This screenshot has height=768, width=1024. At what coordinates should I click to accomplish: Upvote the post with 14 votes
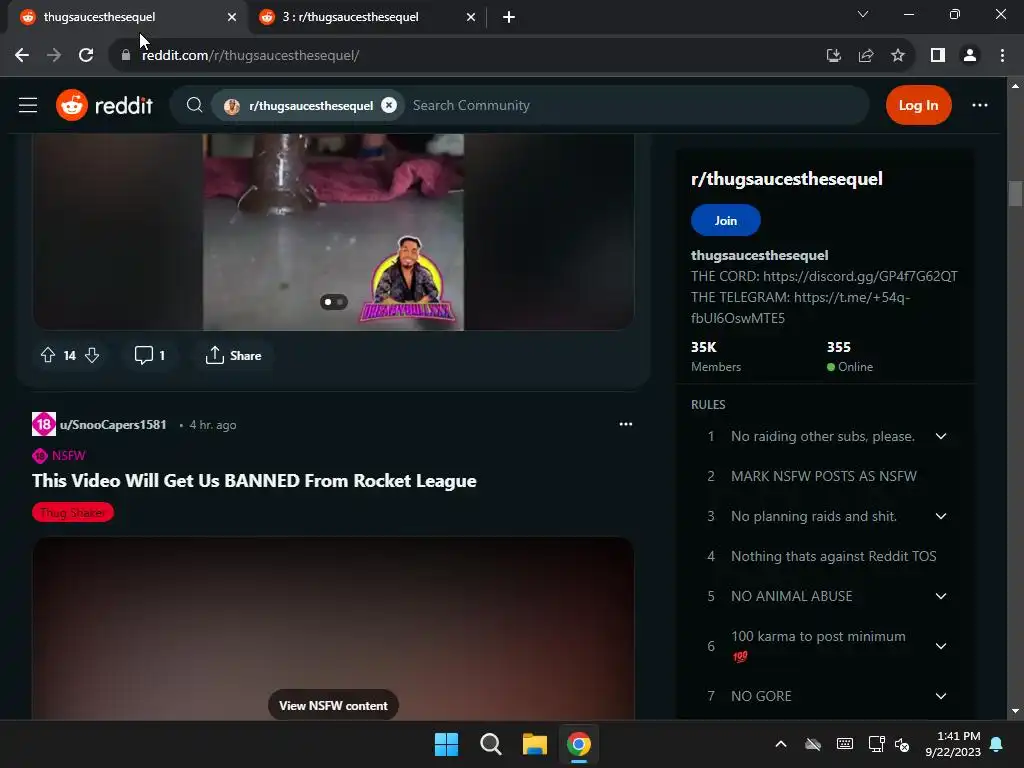(48, 355)
